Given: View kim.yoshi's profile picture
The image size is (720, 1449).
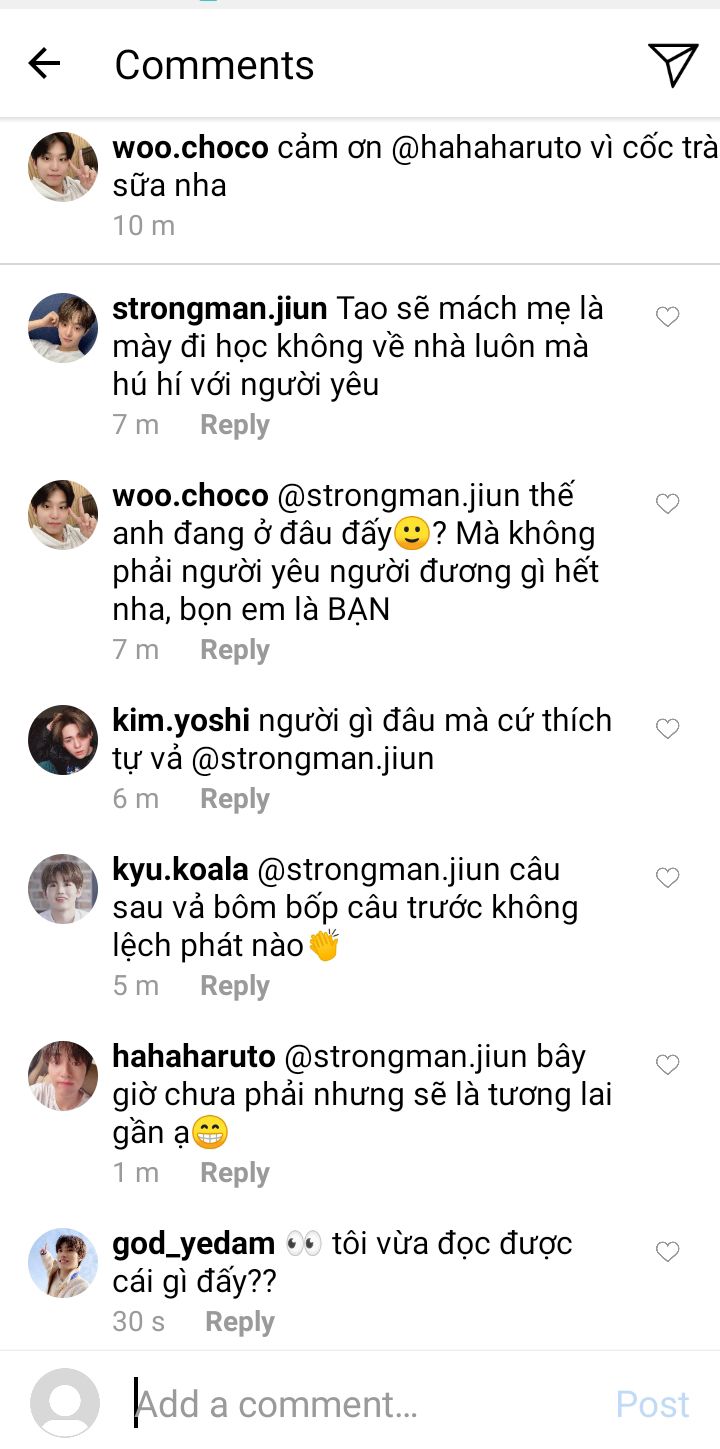Looking at the screenshot, I should pyautogui.click(x=63, y=740).
